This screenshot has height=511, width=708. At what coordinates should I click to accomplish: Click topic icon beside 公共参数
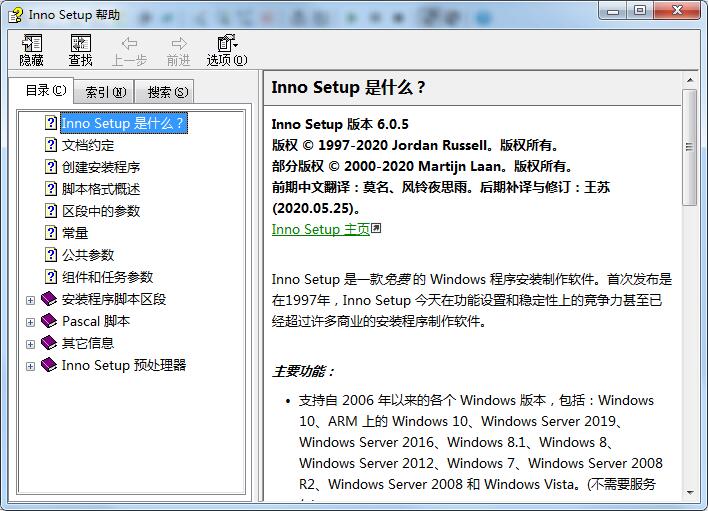click(x=51, y=255)
